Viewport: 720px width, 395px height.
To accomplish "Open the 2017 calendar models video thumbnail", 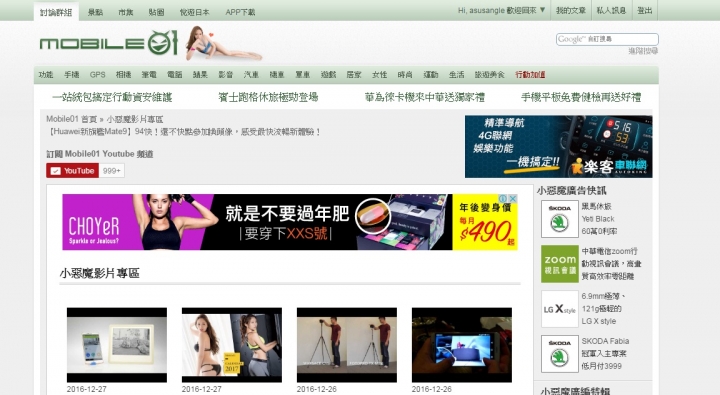I will (232, 345).
